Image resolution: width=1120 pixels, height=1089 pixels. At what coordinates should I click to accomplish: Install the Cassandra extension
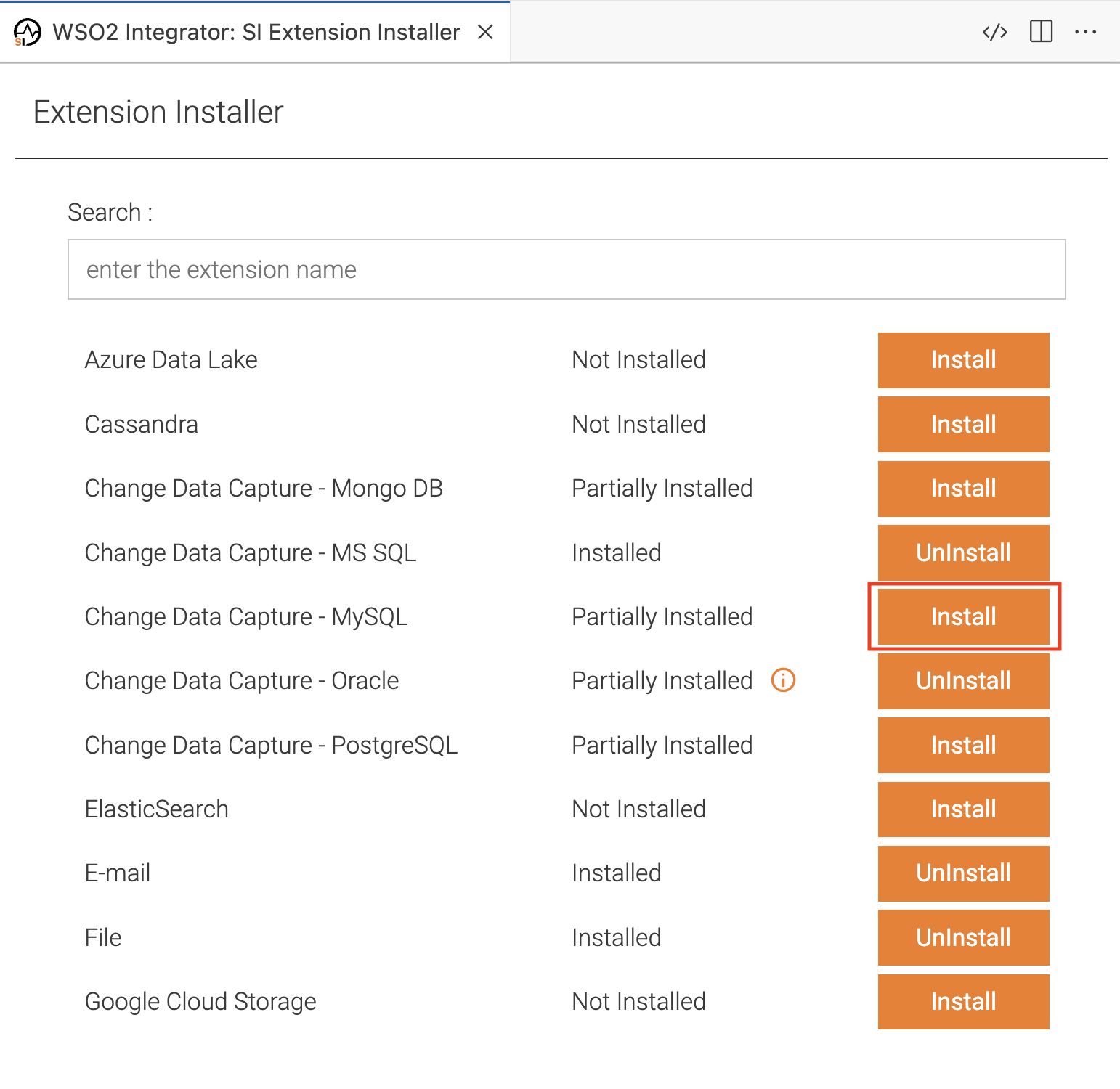tap(963, 424)
